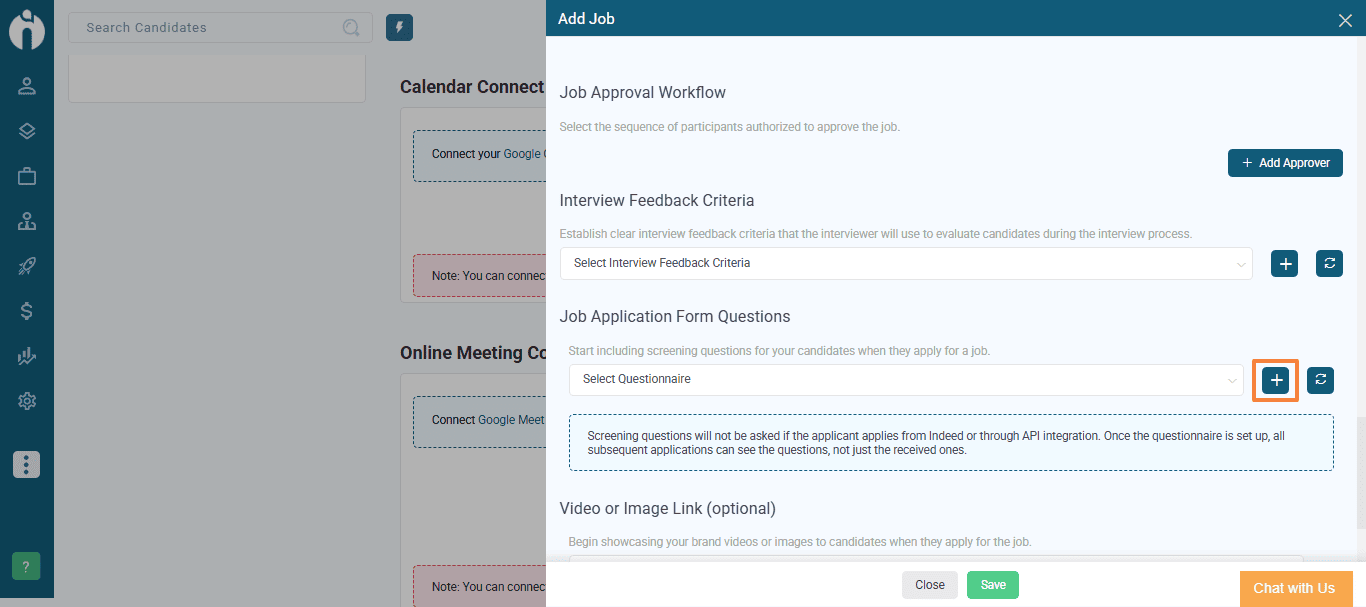Refresh the interview feedback criteria list
The height and width of the screenshot is (607, 1366).
(1329, 264)
